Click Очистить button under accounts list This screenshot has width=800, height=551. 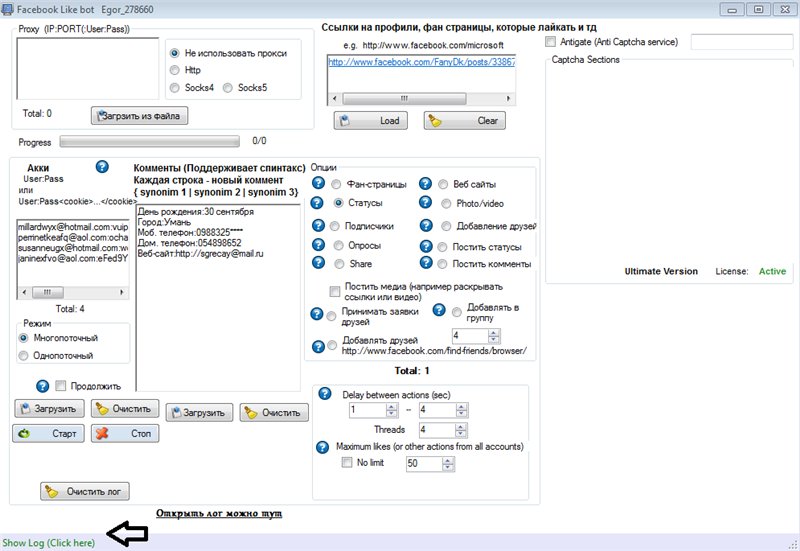125,409
